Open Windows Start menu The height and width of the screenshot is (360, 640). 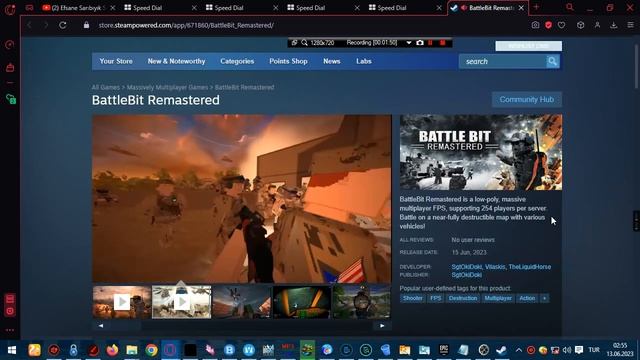[x=12, y=350]
